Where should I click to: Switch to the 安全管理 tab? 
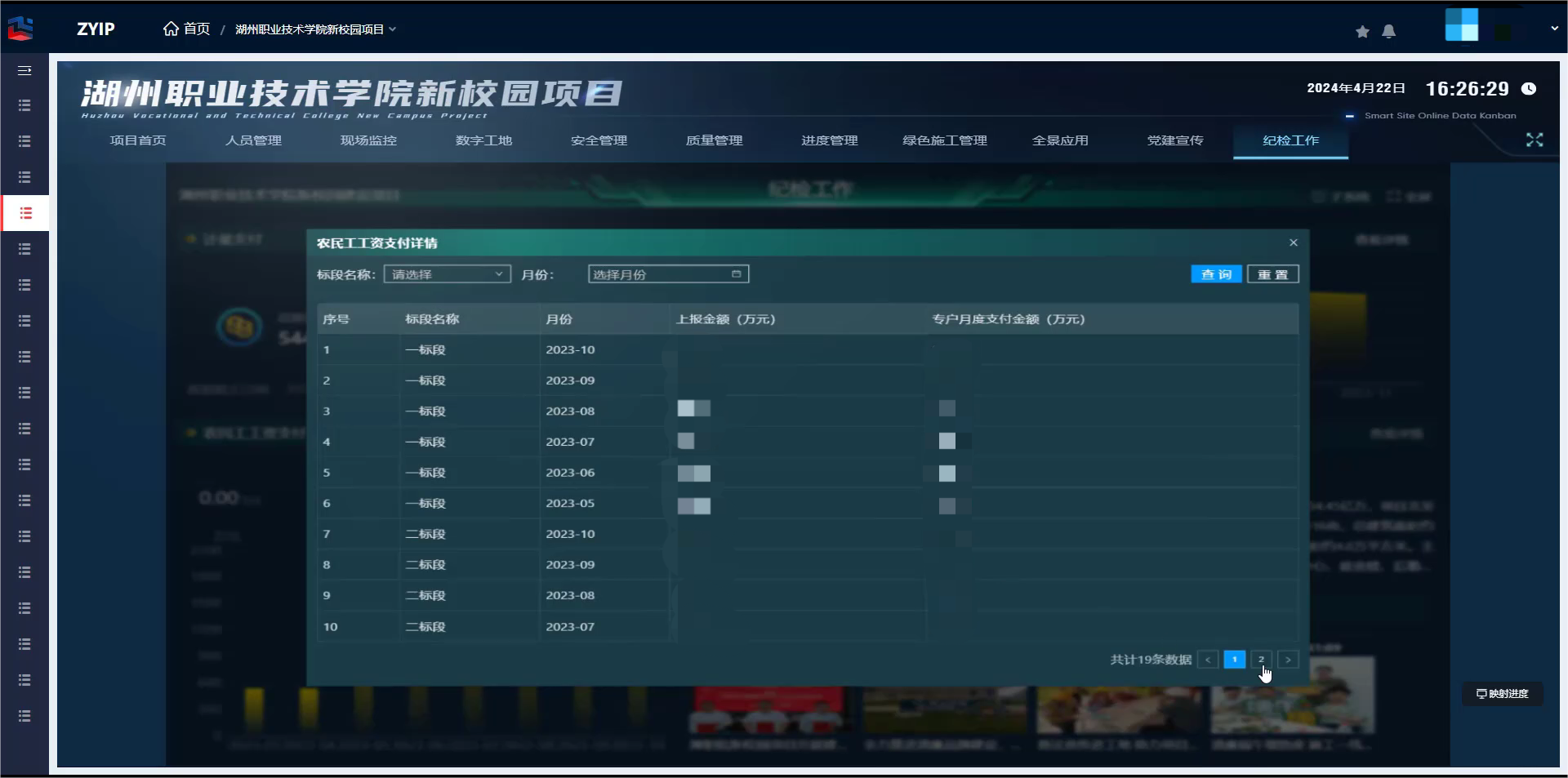point(599,140)
